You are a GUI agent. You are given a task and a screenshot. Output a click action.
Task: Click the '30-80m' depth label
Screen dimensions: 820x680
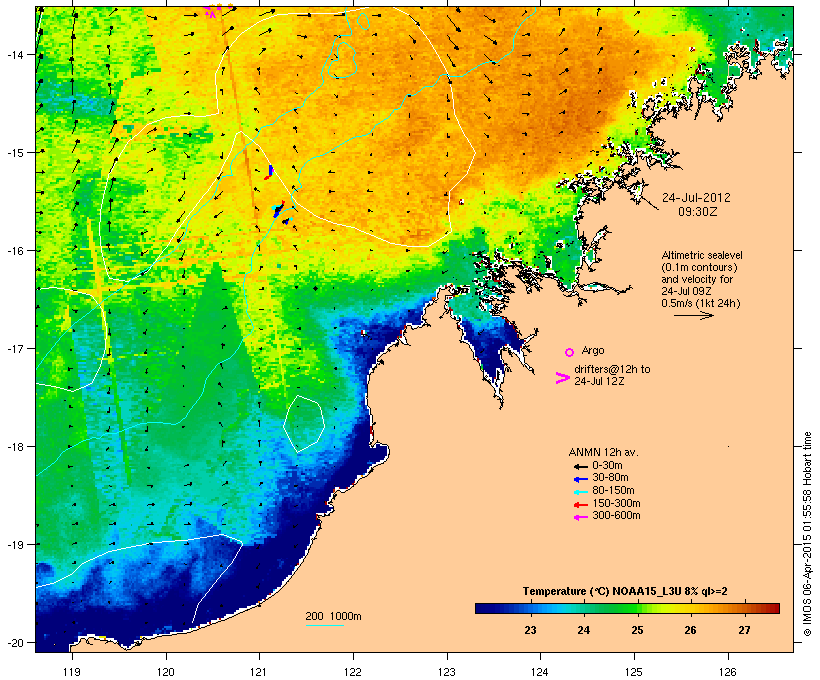pyautogui.click(x=610, y=478)
